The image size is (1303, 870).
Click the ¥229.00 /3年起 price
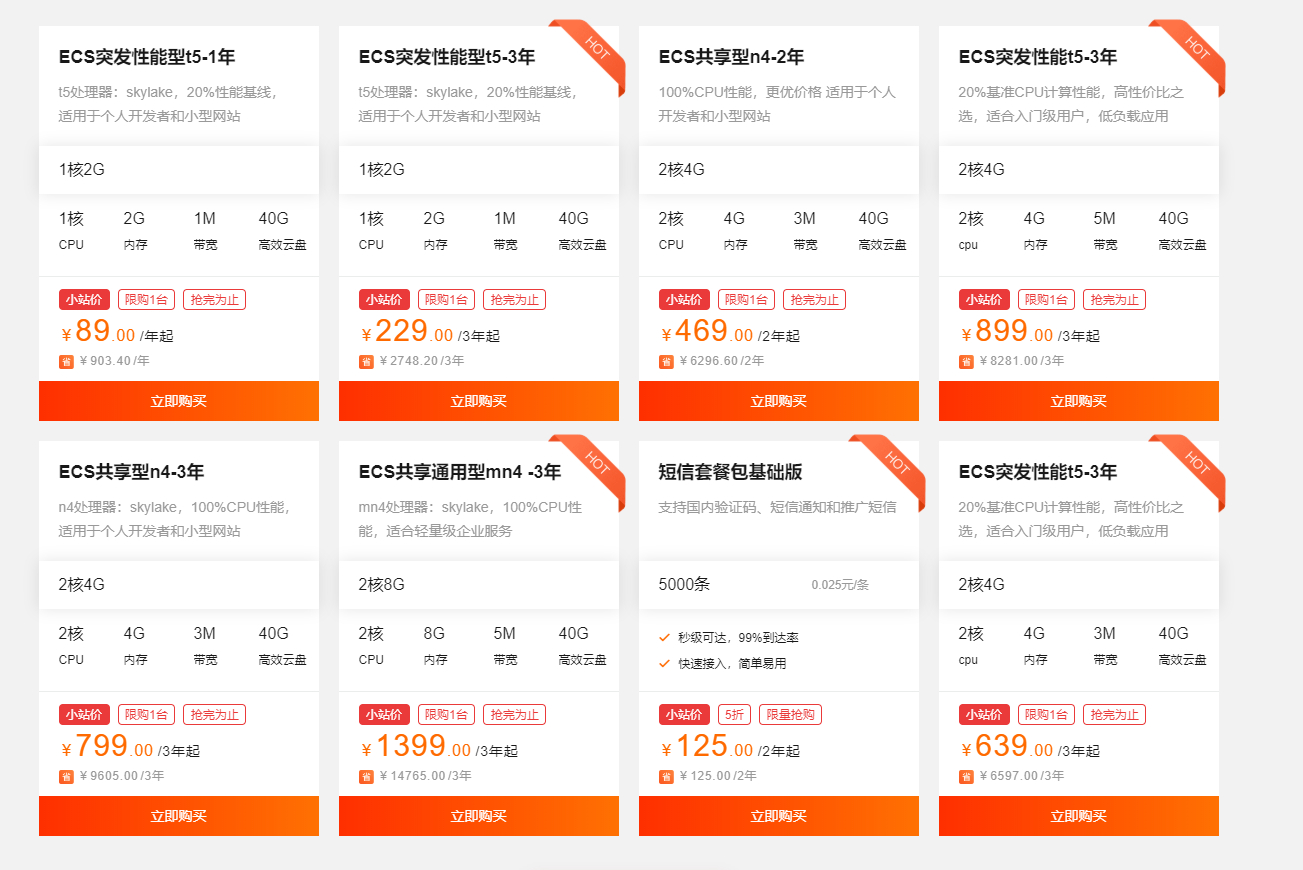tap(430, 332)
